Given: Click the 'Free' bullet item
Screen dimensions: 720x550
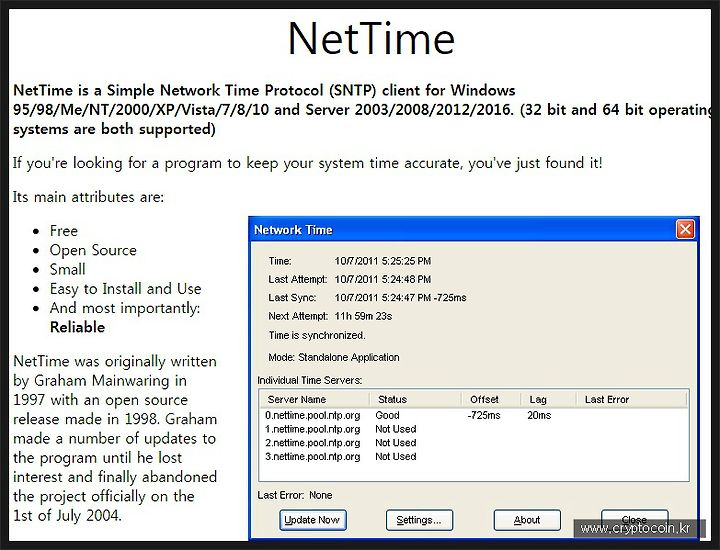Looking at the screenshot, I should click(x=64, y=231).
